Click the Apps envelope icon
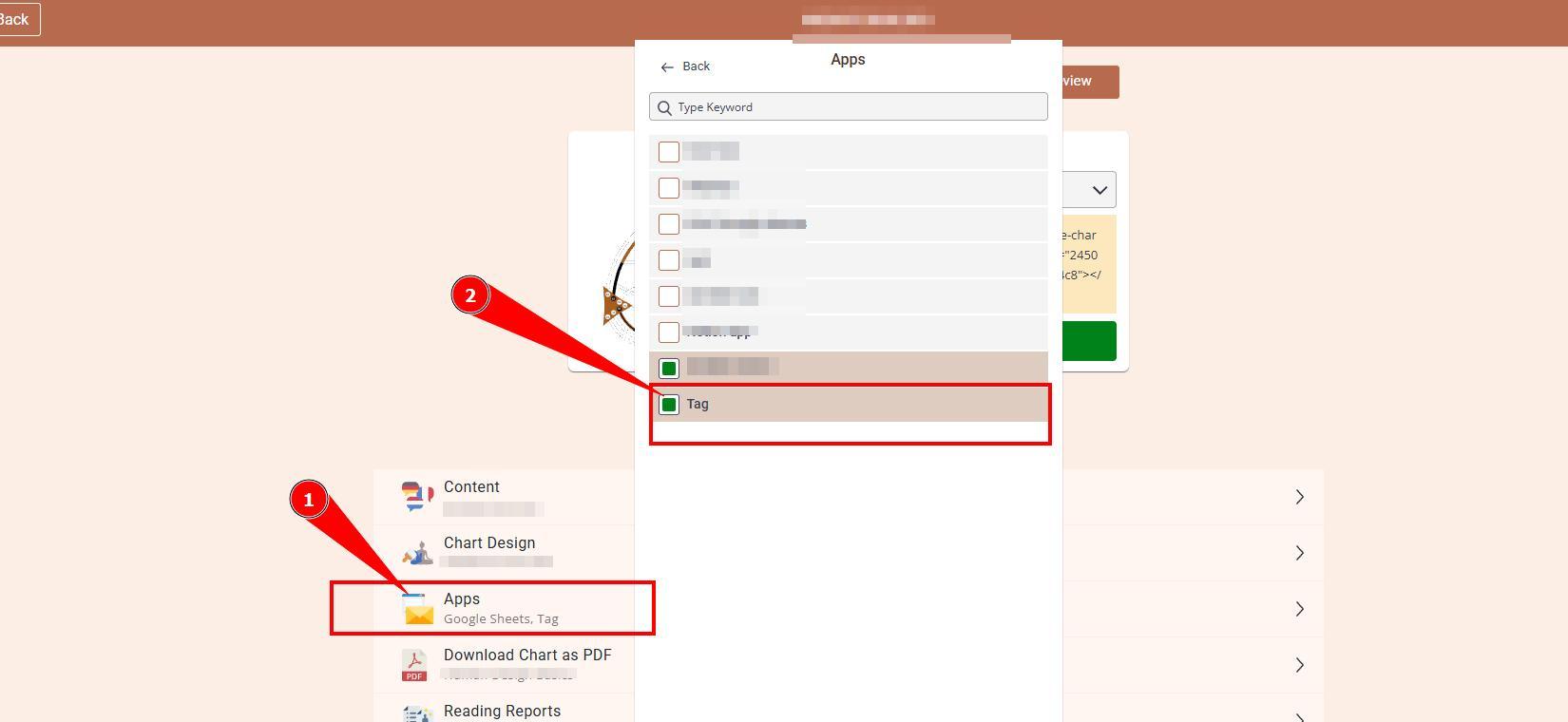1568x722 pixels. pos(418,609)
